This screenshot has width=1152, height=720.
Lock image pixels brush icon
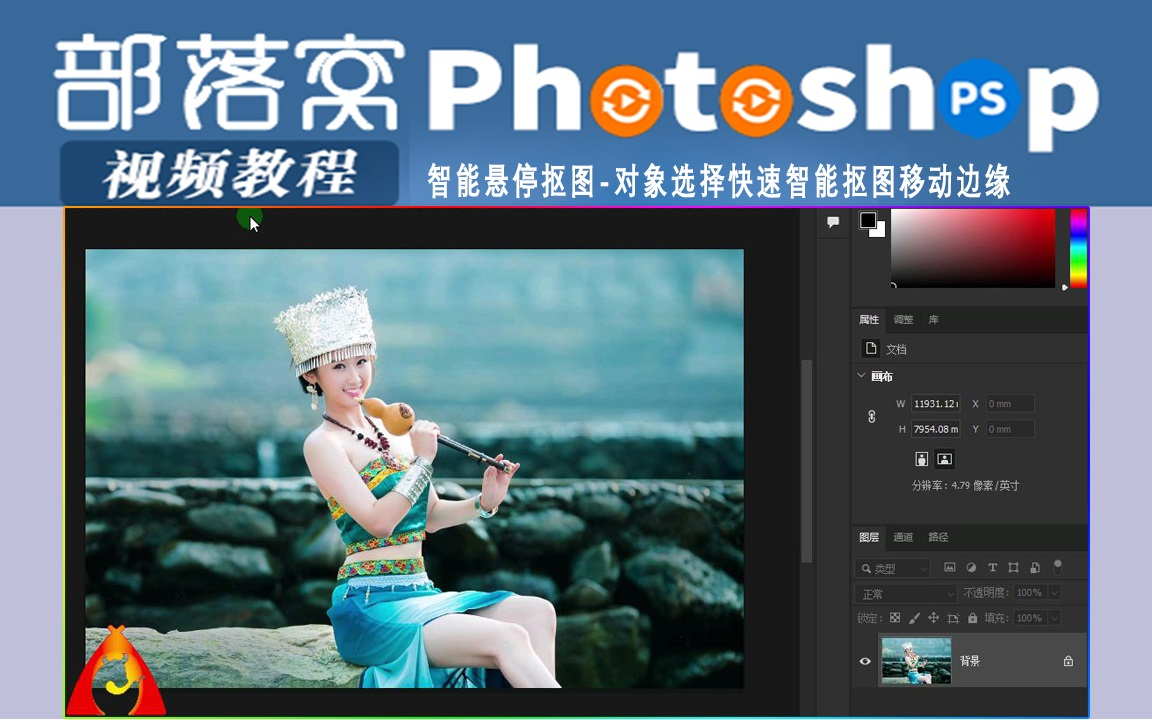(x=914, y=618)
